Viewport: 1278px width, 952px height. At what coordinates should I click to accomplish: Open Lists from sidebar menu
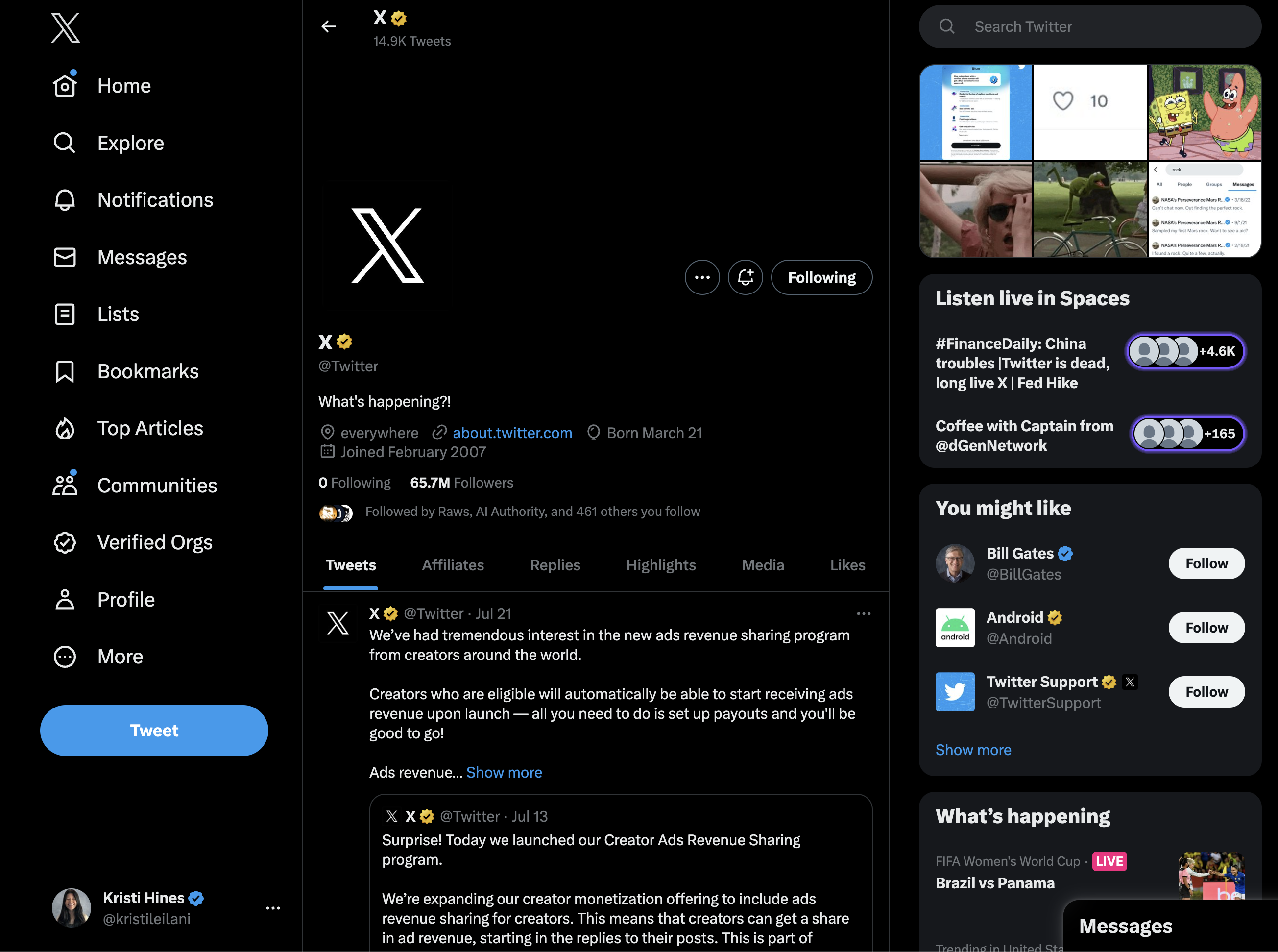(118, 313)
